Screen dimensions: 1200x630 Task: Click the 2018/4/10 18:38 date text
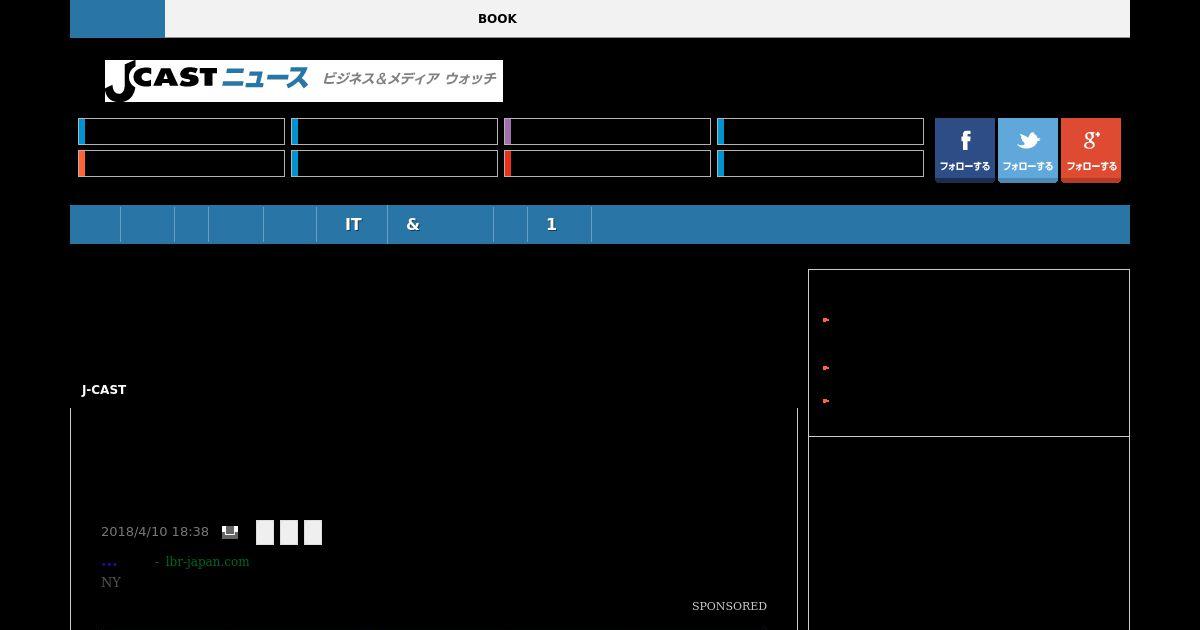coord(155,532)
